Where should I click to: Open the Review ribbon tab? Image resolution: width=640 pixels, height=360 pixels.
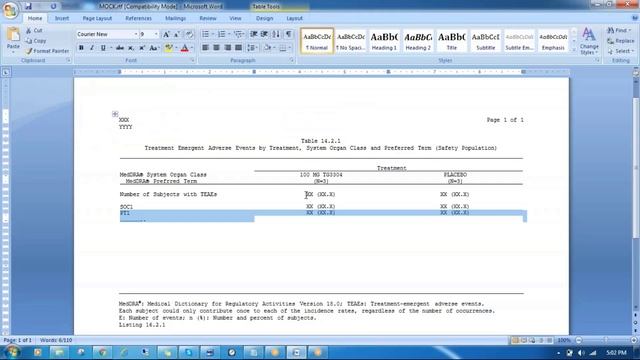(x=208, y=18)
